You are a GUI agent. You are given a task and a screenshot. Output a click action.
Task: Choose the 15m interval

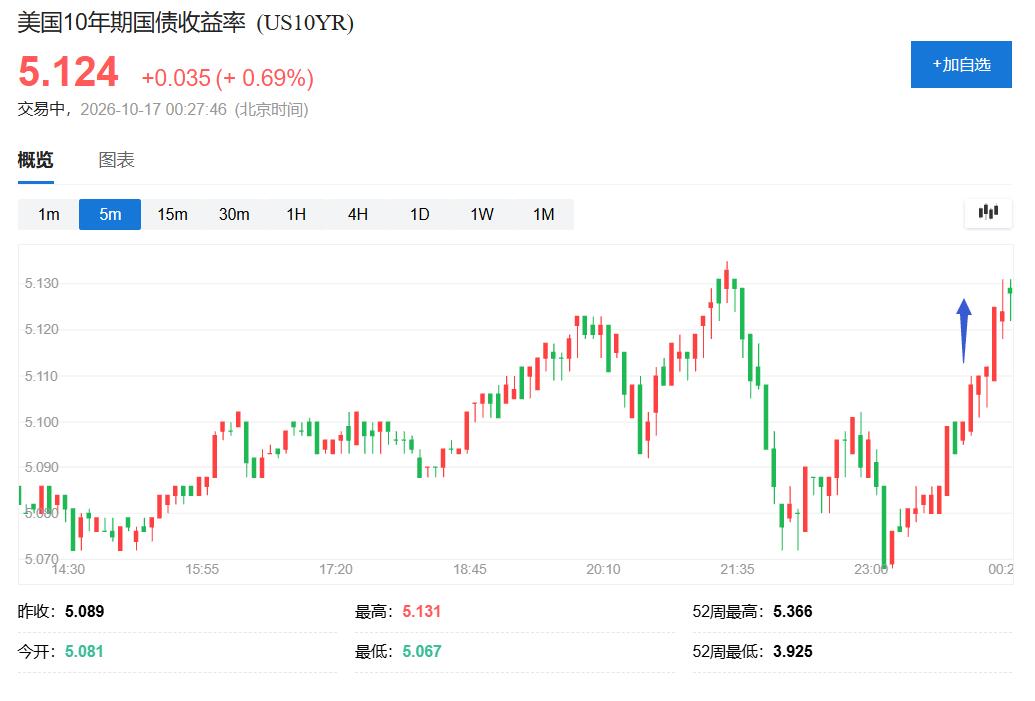tap(172, 215)
